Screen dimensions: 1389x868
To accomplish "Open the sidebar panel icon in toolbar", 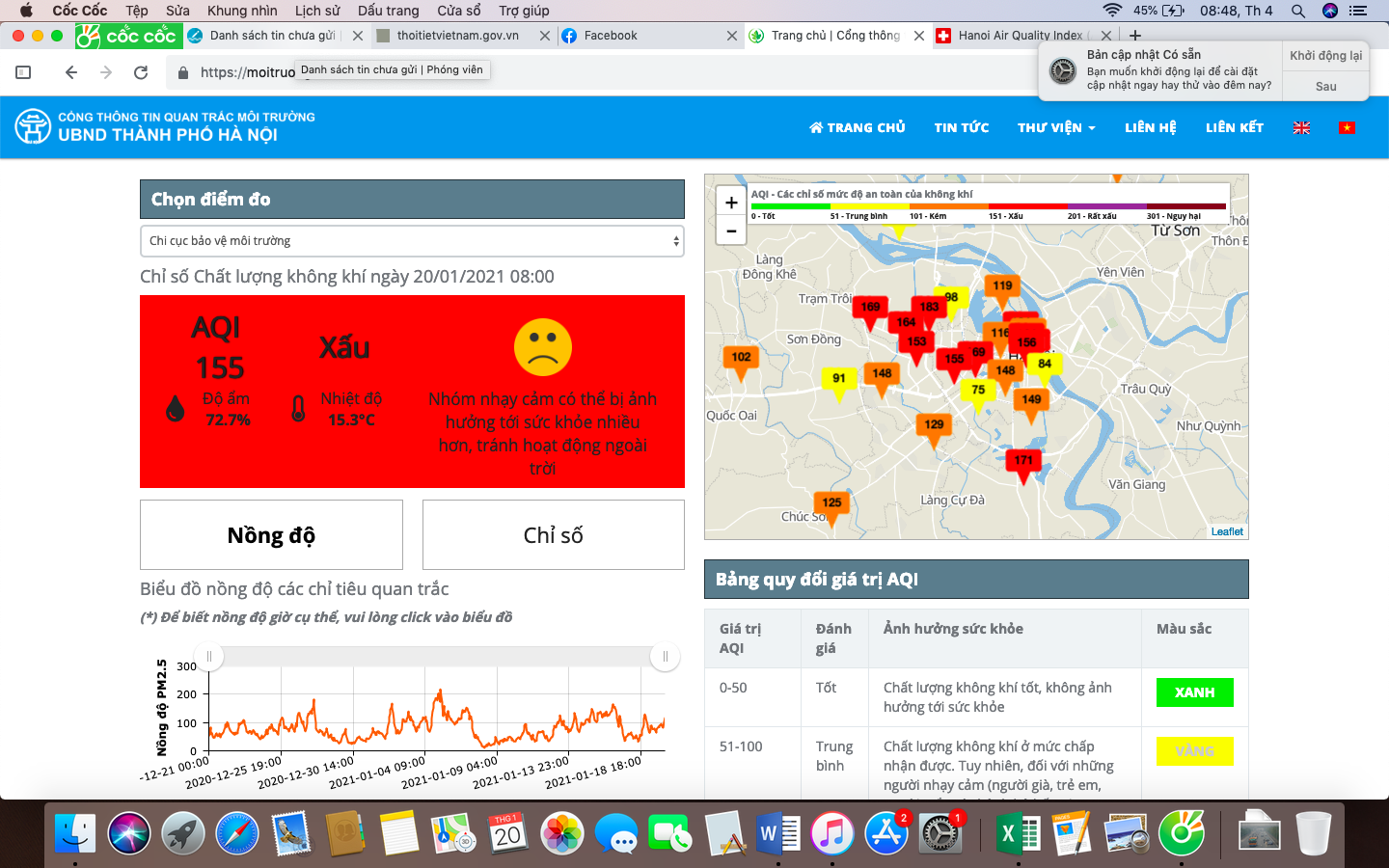I will (24, 72).
